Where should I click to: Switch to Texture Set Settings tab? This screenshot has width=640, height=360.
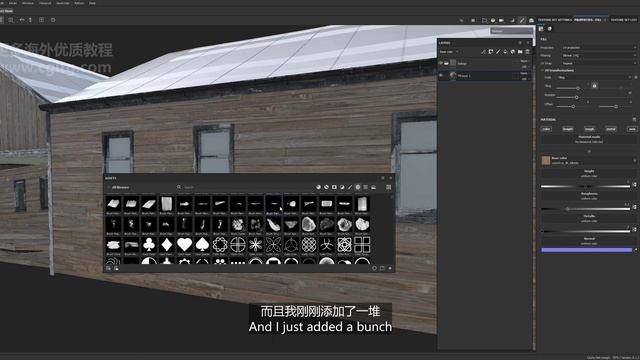pyautogui.click(x=554, y=20)
